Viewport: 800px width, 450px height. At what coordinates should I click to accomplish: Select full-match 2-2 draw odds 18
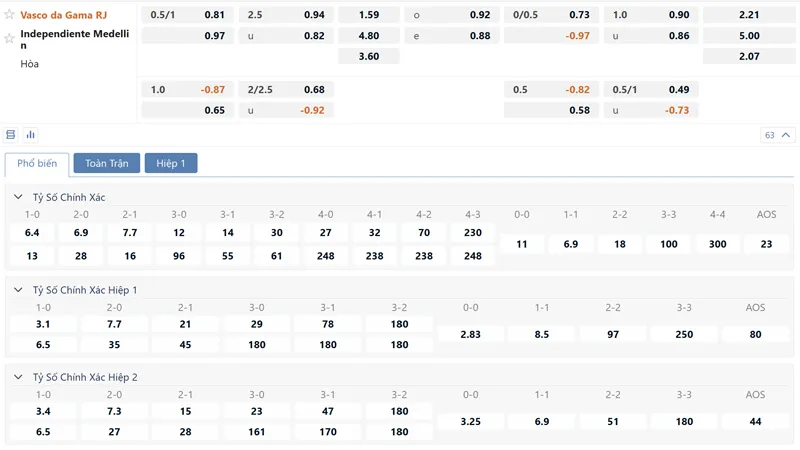pos(620,244)
